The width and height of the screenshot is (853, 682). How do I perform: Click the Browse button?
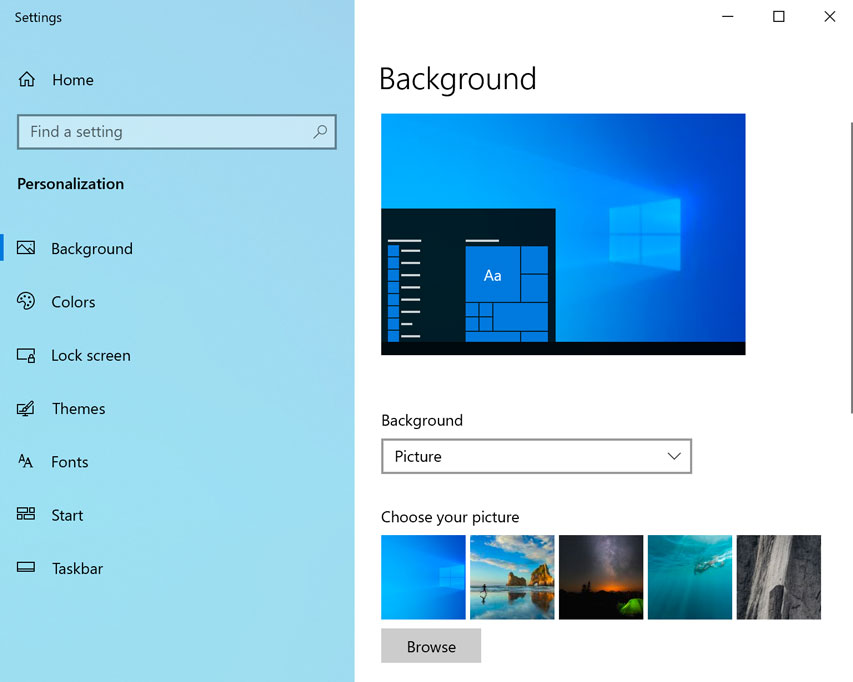coord(430,645)
